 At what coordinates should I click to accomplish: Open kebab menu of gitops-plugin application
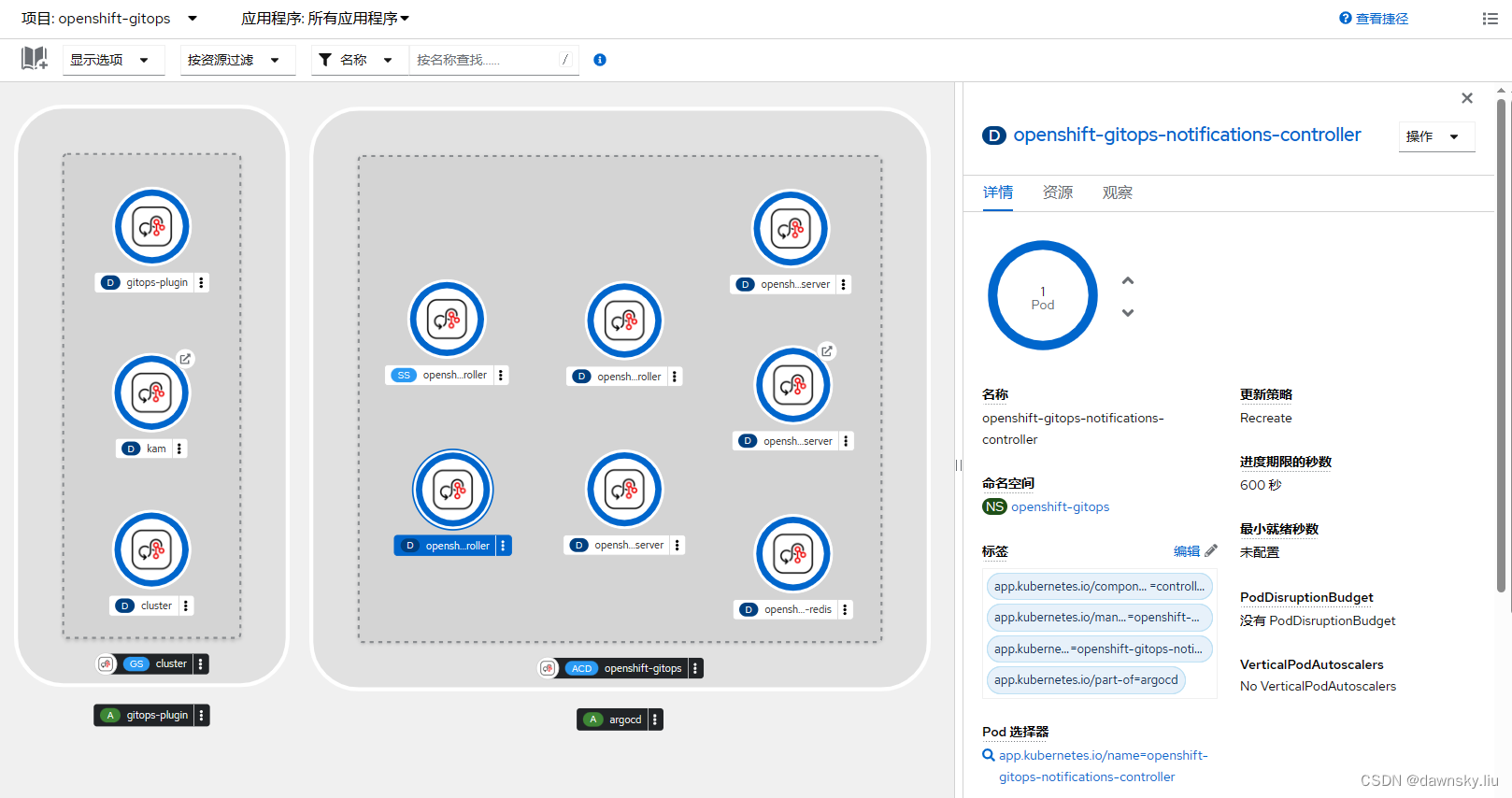(202, 715)
